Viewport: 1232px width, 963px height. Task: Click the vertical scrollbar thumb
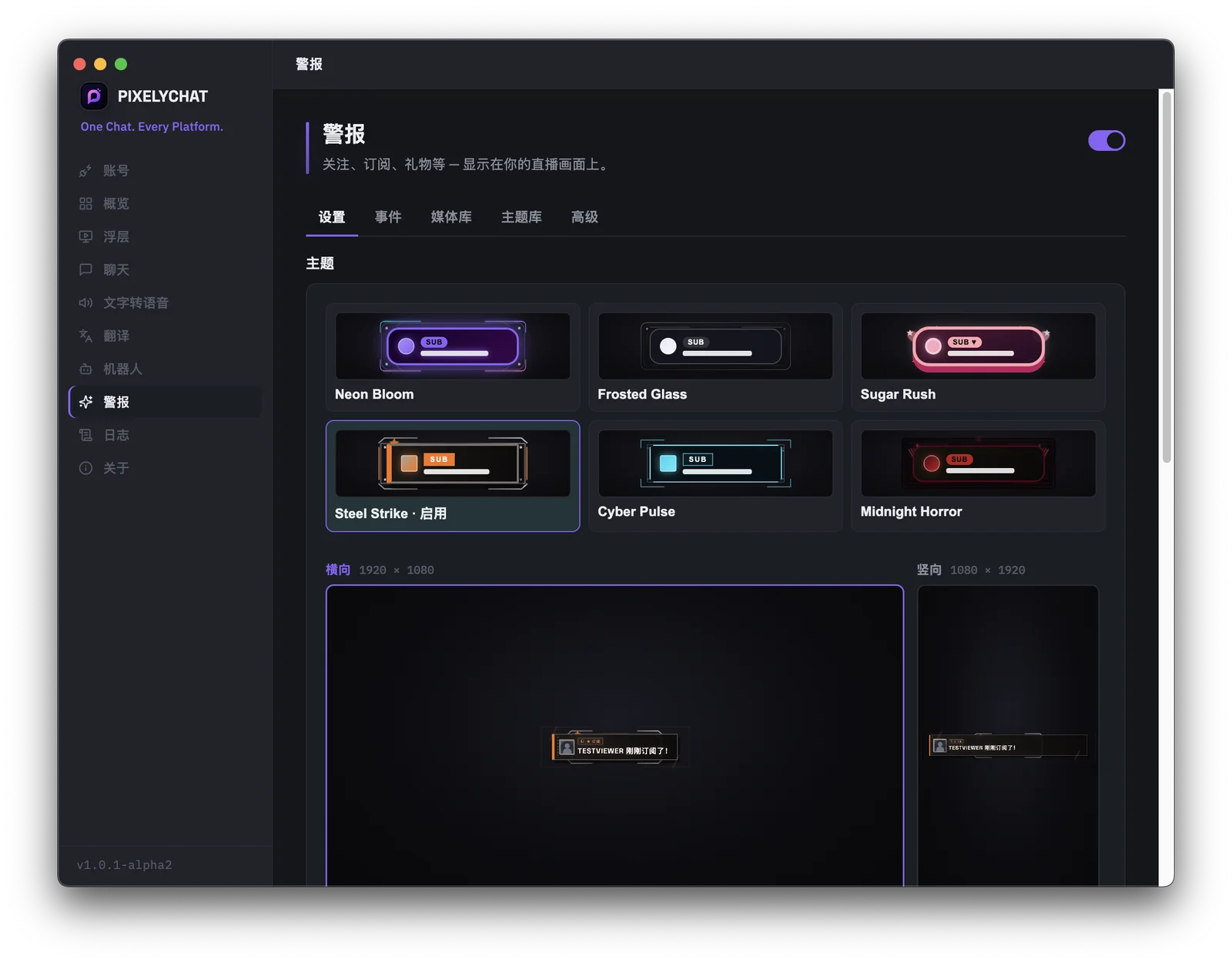click(x=1167, y=277)
